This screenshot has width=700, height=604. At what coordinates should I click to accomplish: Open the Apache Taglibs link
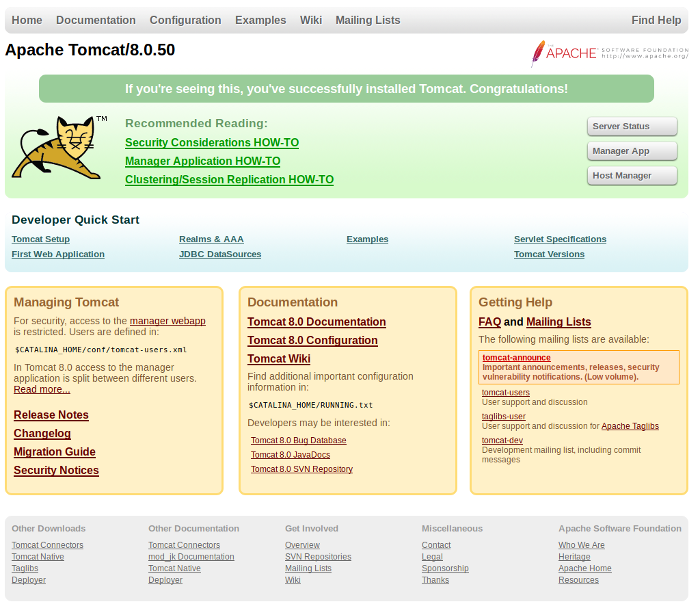pos(630,426)
